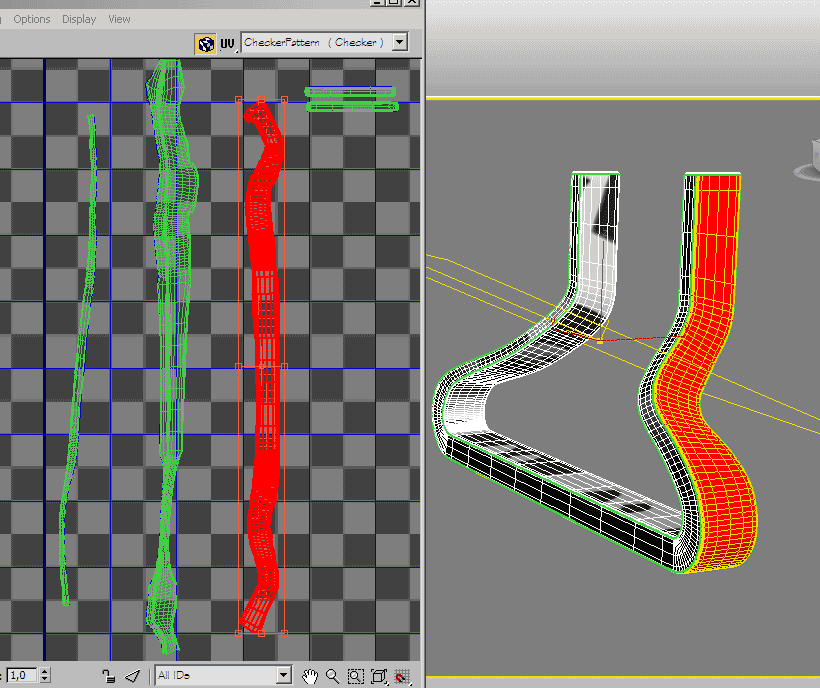Toggle the lock selection padlock
This screenshot has width=820, height=688.
109,676
